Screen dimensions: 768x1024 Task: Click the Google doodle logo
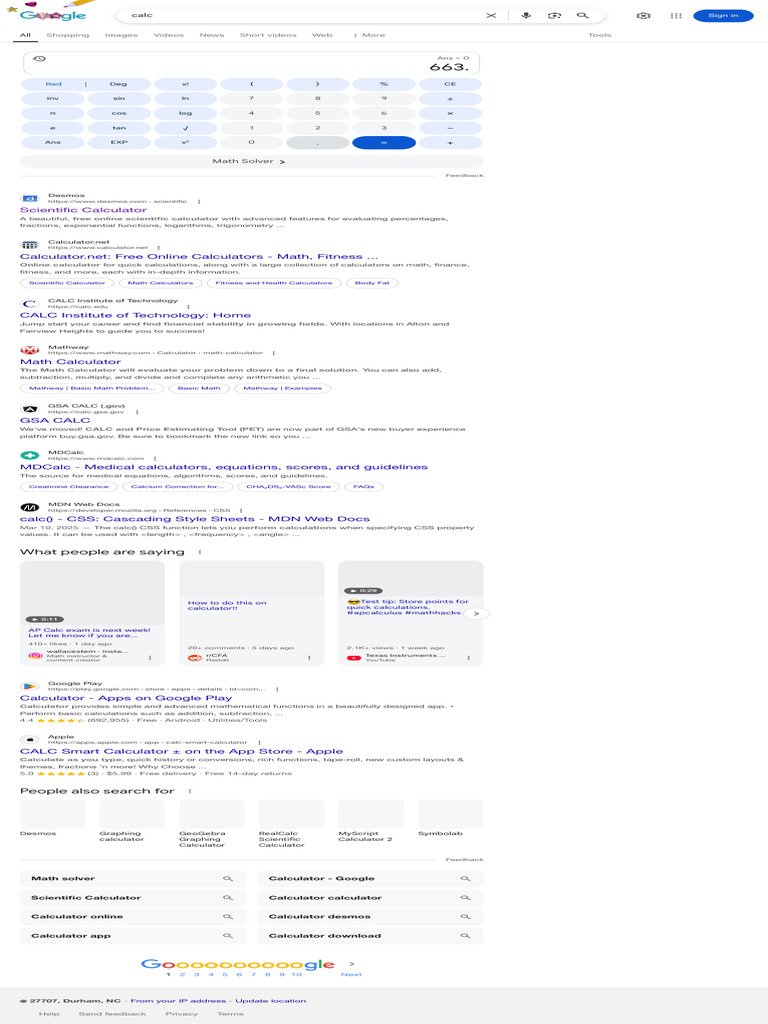pos(53,14)
